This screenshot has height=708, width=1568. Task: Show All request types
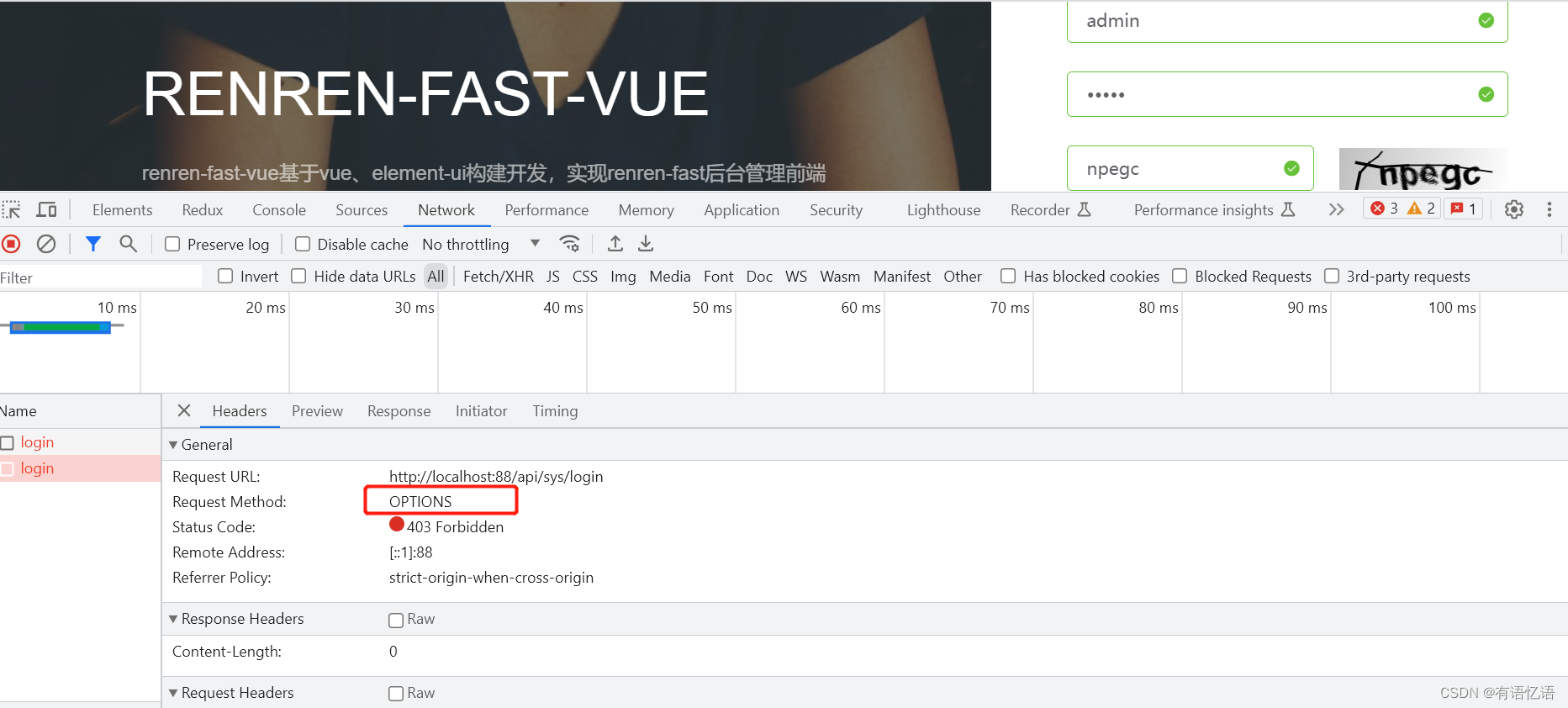pos(436,277)
